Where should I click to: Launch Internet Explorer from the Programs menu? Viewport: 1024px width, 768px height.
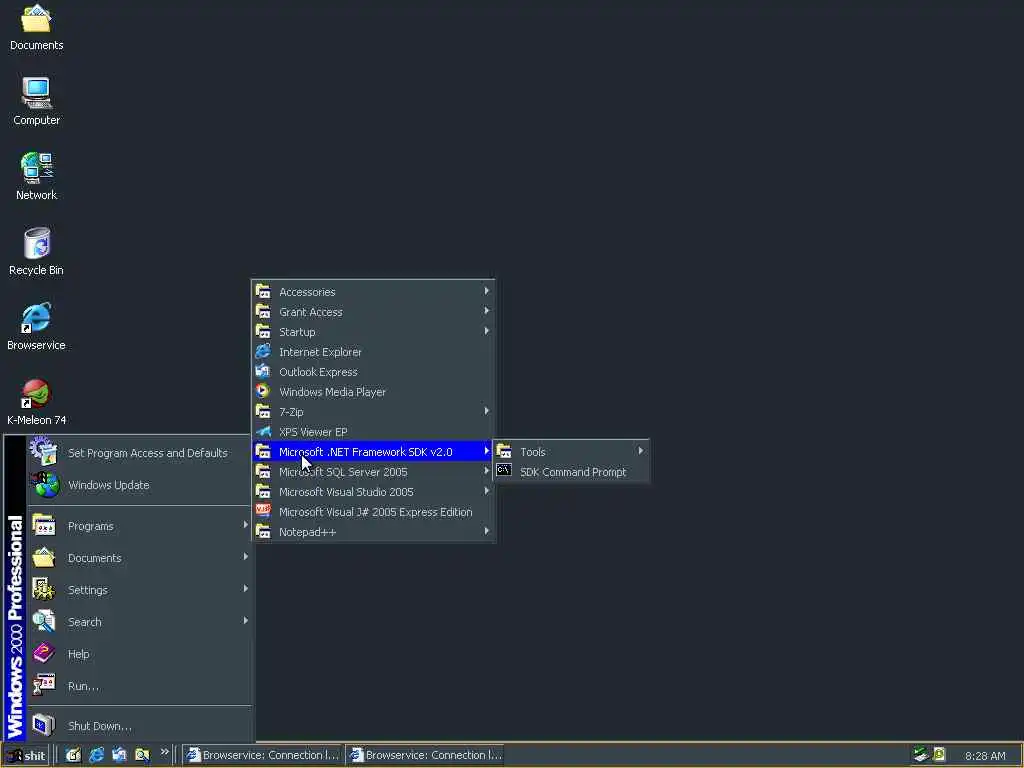click(x=373, y=352)
